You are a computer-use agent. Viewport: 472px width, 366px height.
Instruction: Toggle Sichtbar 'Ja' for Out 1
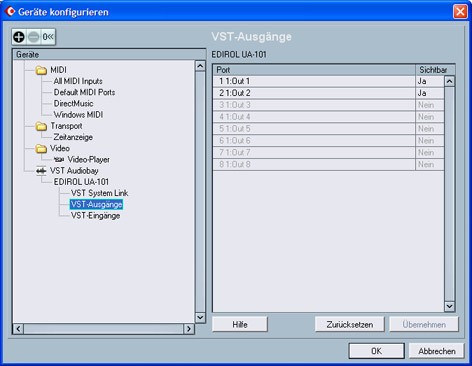pos(430,81)
